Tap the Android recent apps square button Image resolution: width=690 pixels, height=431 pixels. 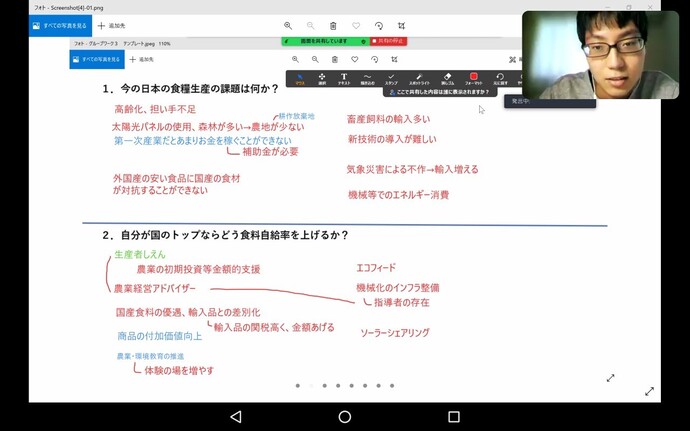(453, 416)
